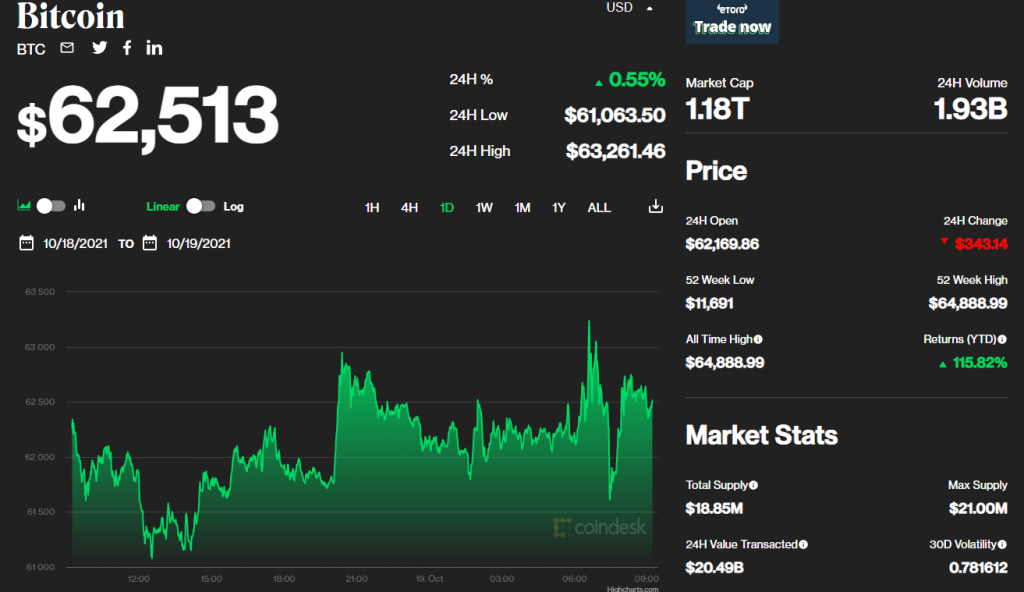Click the 24H Open value $62,169.86

pos(722,244)
